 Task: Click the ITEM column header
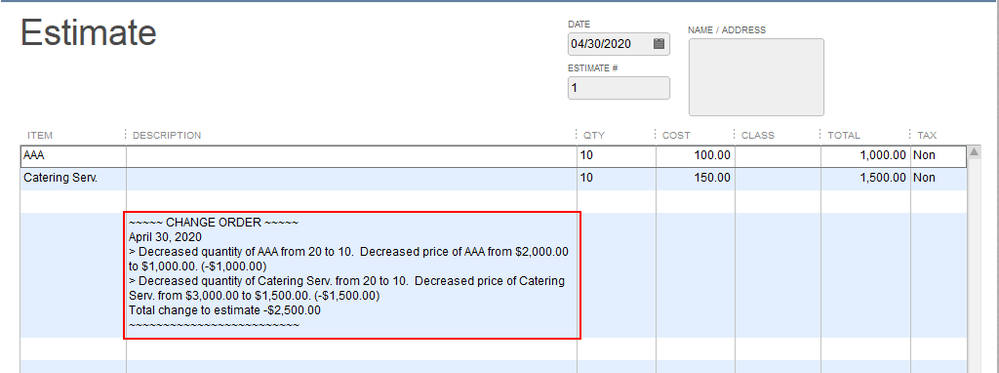pos(40,135)
